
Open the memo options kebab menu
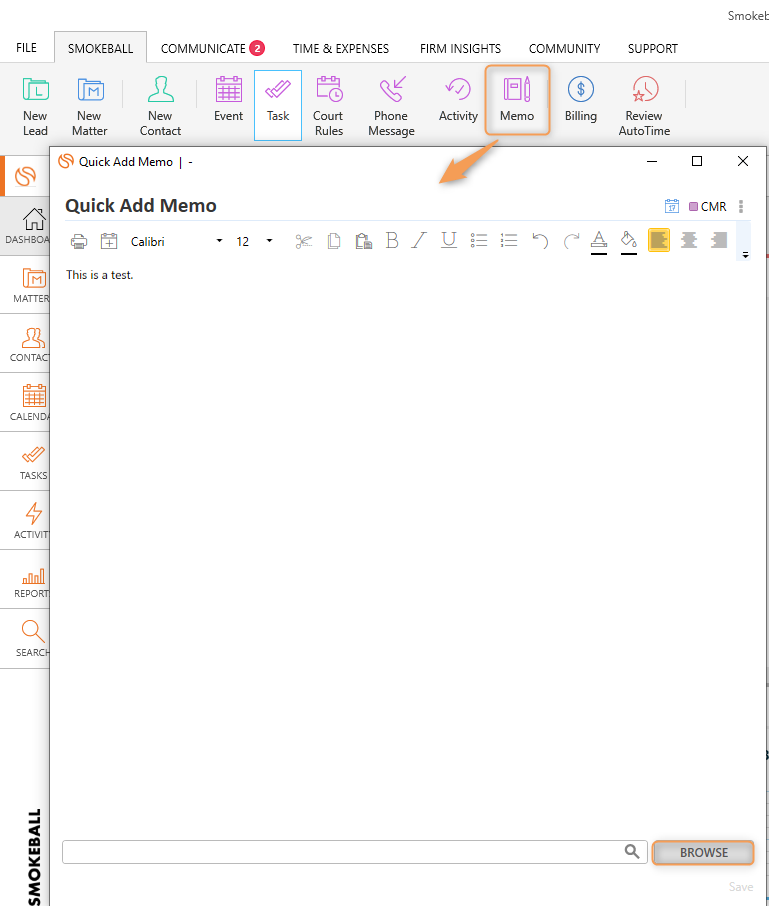coord(741,206)
